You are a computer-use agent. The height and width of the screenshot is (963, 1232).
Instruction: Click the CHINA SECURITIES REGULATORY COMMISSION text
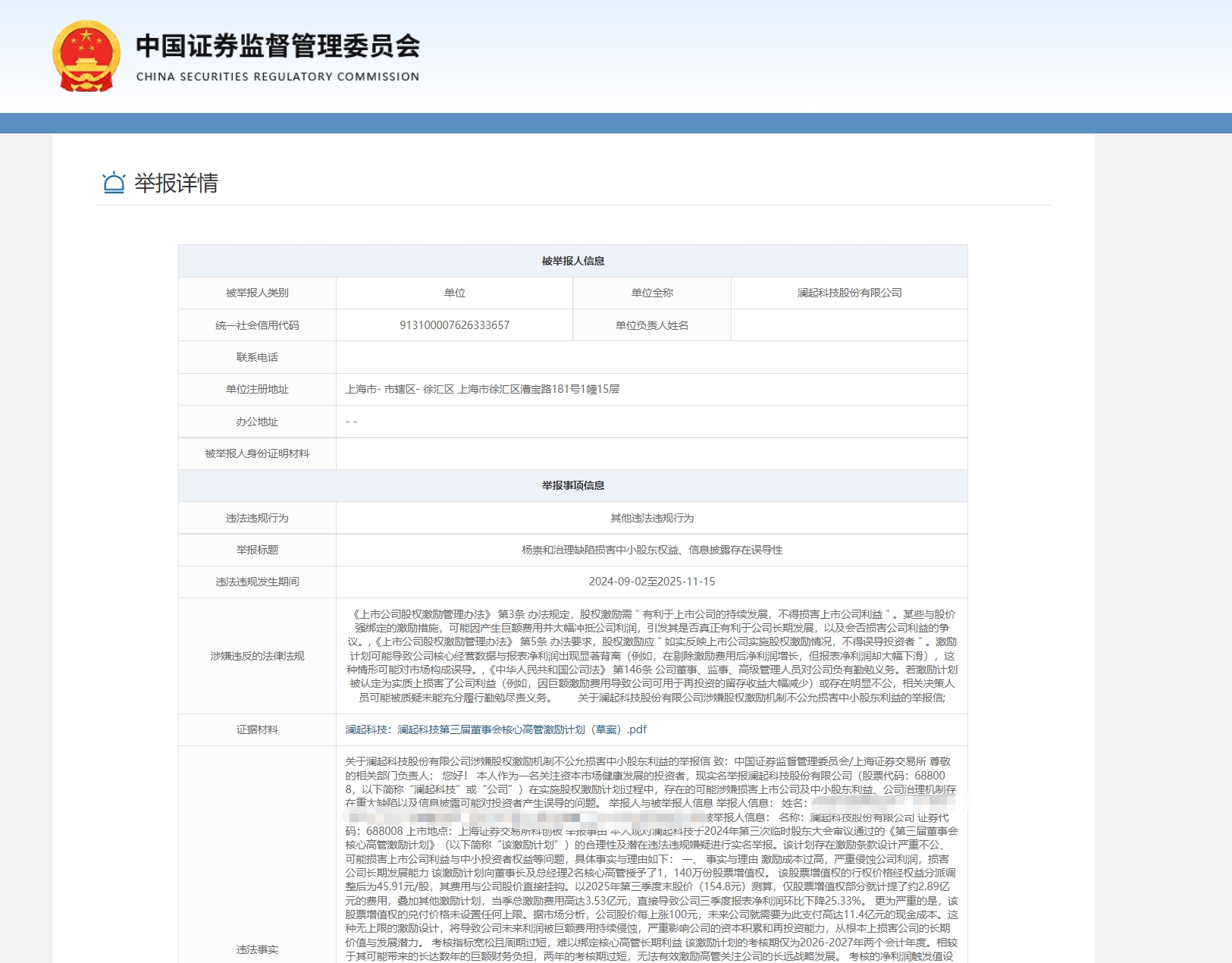click(277, 77)
